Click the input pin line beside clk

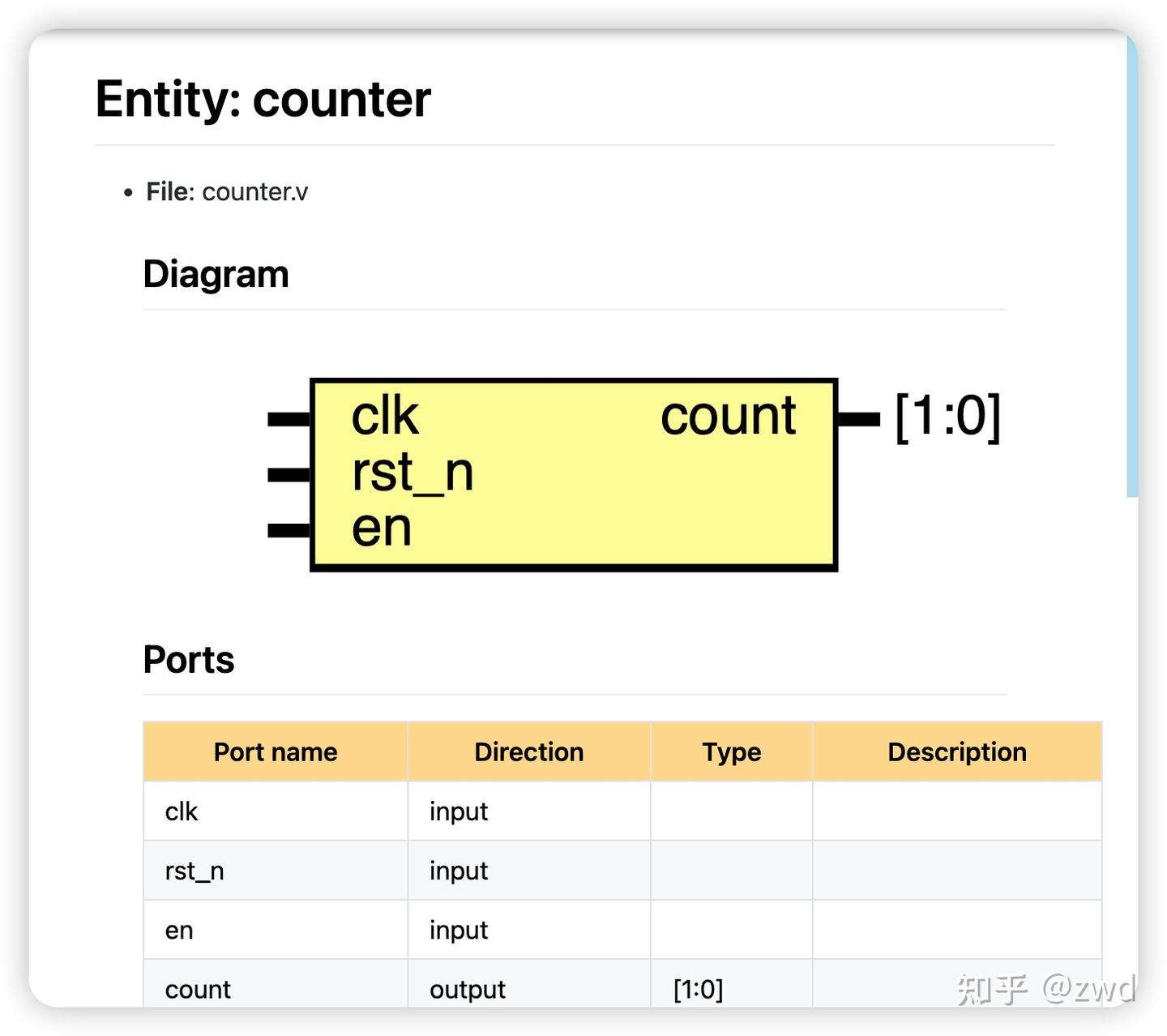(289, 419)
